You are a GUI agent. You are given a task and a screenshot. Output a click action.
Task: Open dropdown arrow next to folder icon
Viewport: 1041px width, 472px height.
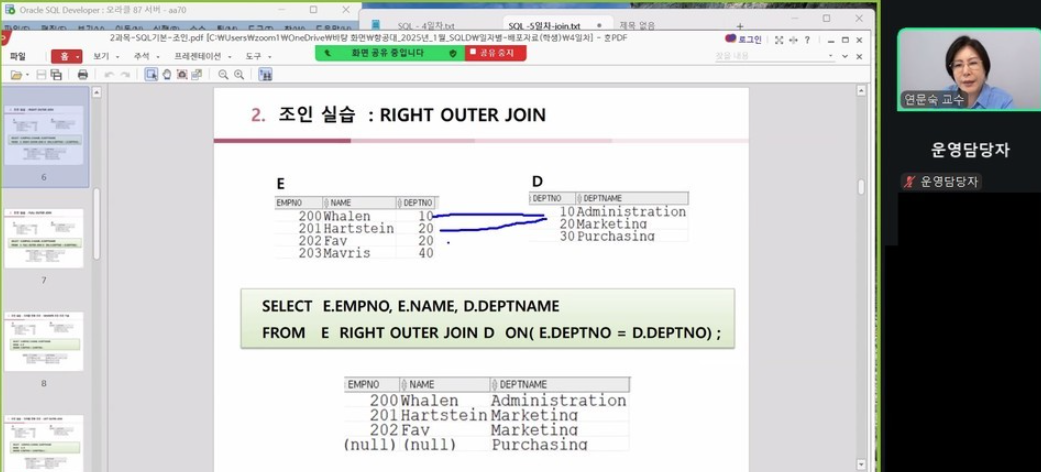pyautogui.click(x=27, y=75)
